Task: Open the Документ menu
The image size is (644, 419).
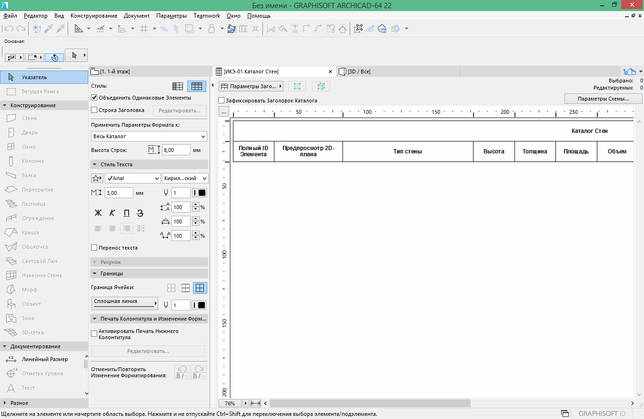Action: click(137, 16)
